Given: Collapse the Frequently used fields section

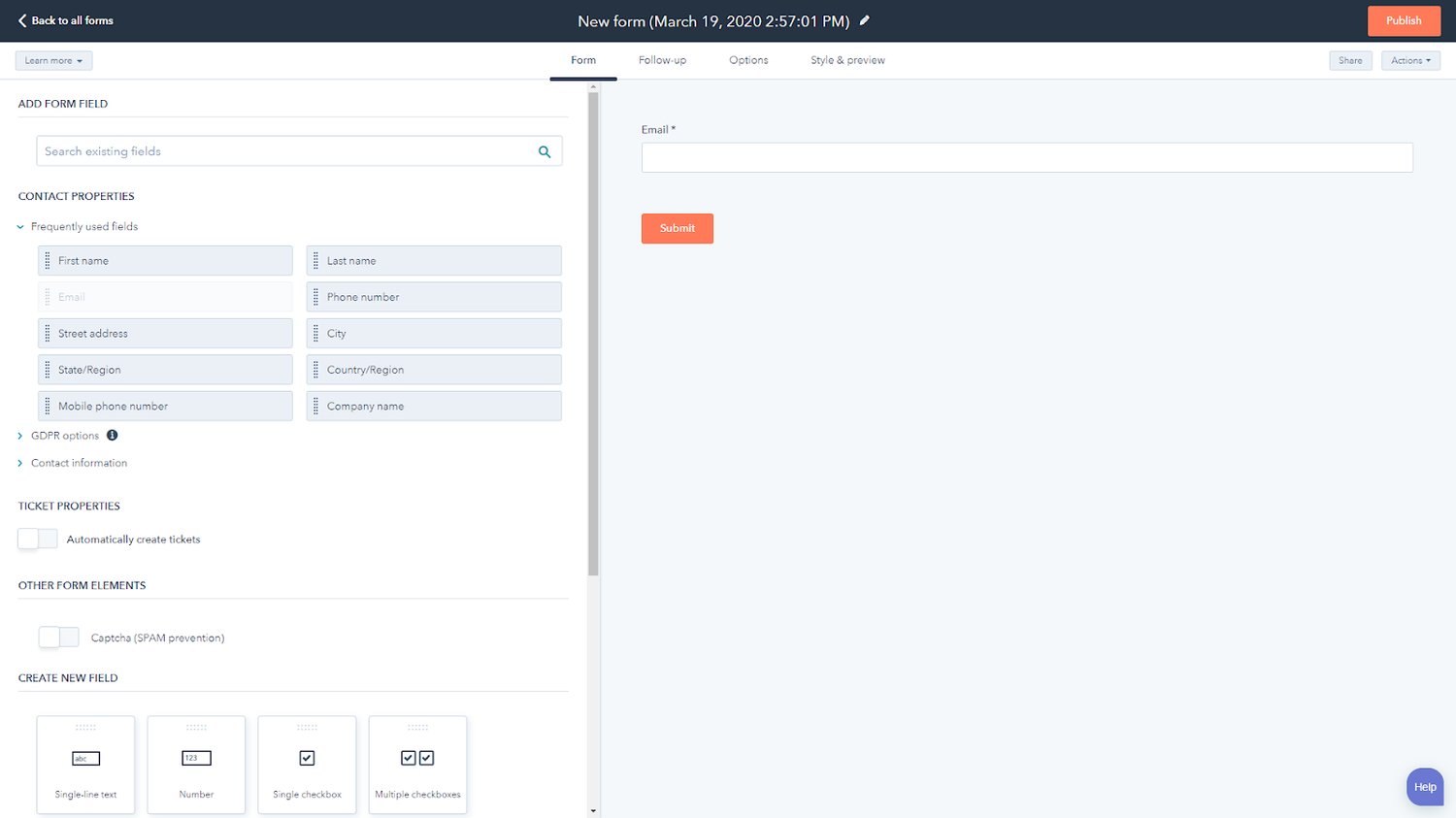Looking at the screenshot, I should (x=20, y=227).
